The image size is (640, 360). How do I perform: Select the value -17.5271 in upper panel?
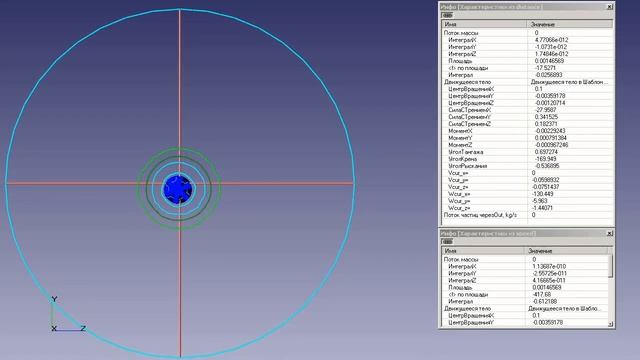tap(545, 68)
